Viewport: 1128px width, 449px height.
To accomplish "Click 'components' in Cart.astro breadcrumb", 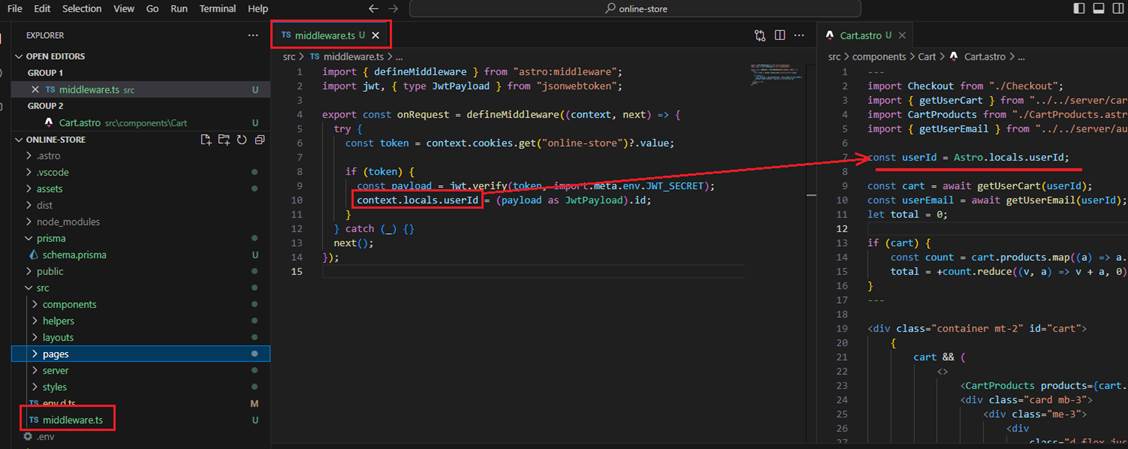I will [881, 56].
